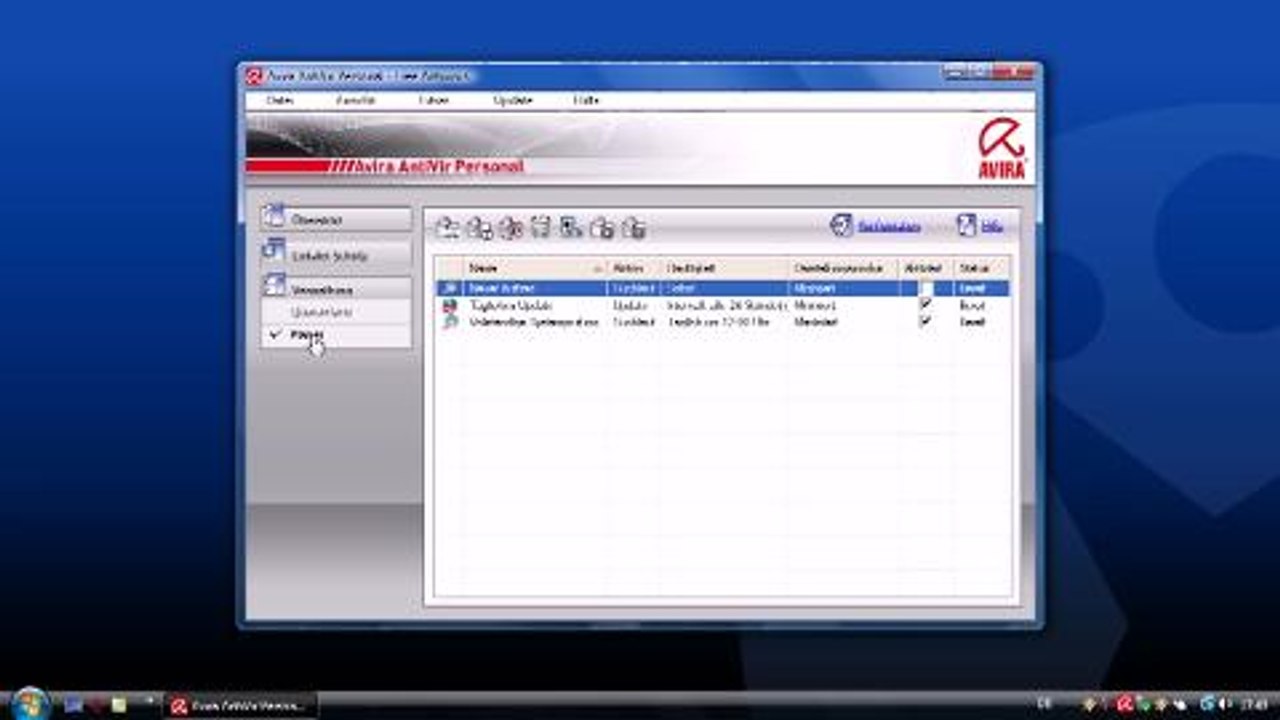This screenshot has height=720, width=1280.
Task: Open the Konfiguration link
Action: 889,227
